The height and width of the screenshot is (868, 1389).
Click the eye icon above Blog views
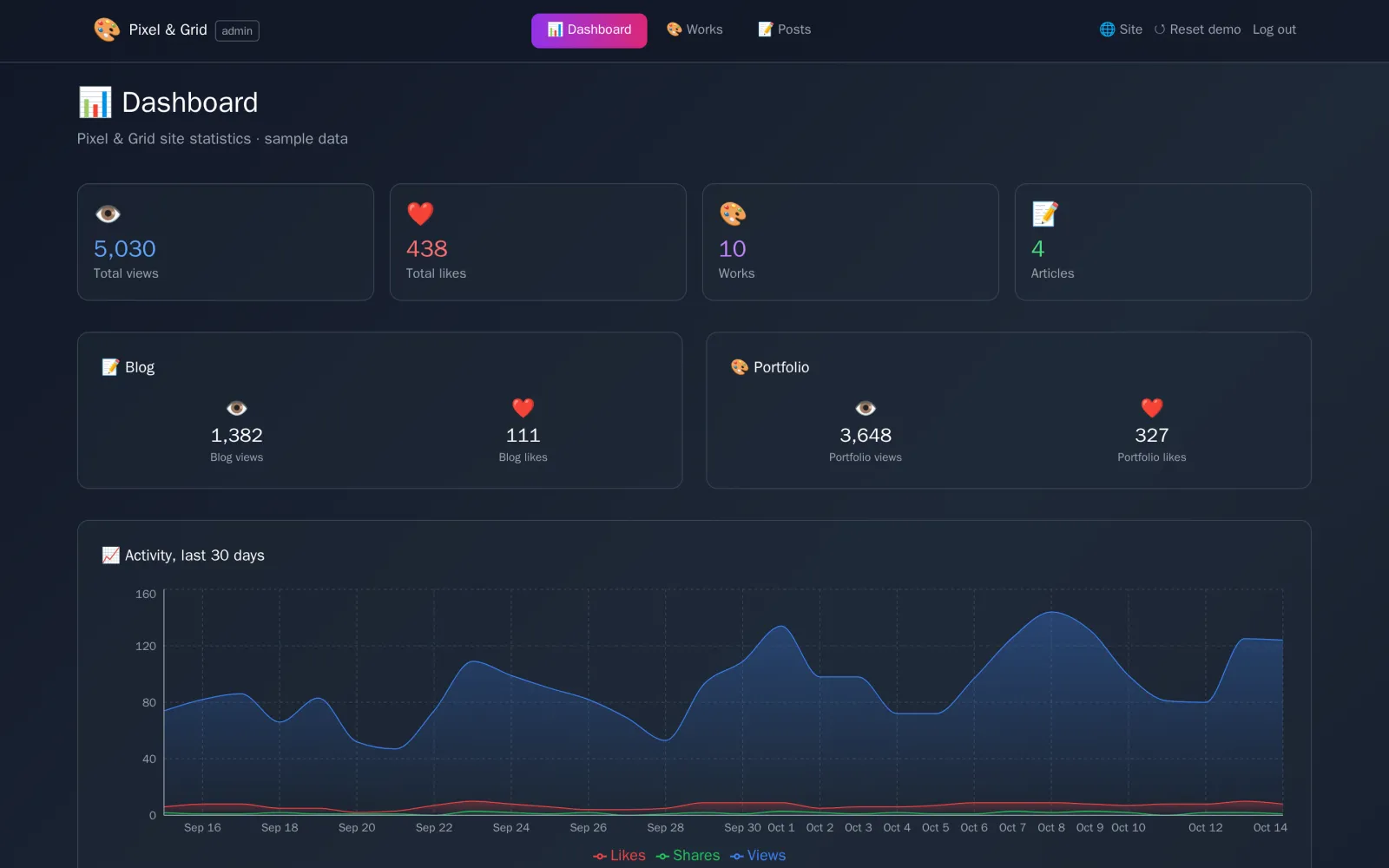237,408
